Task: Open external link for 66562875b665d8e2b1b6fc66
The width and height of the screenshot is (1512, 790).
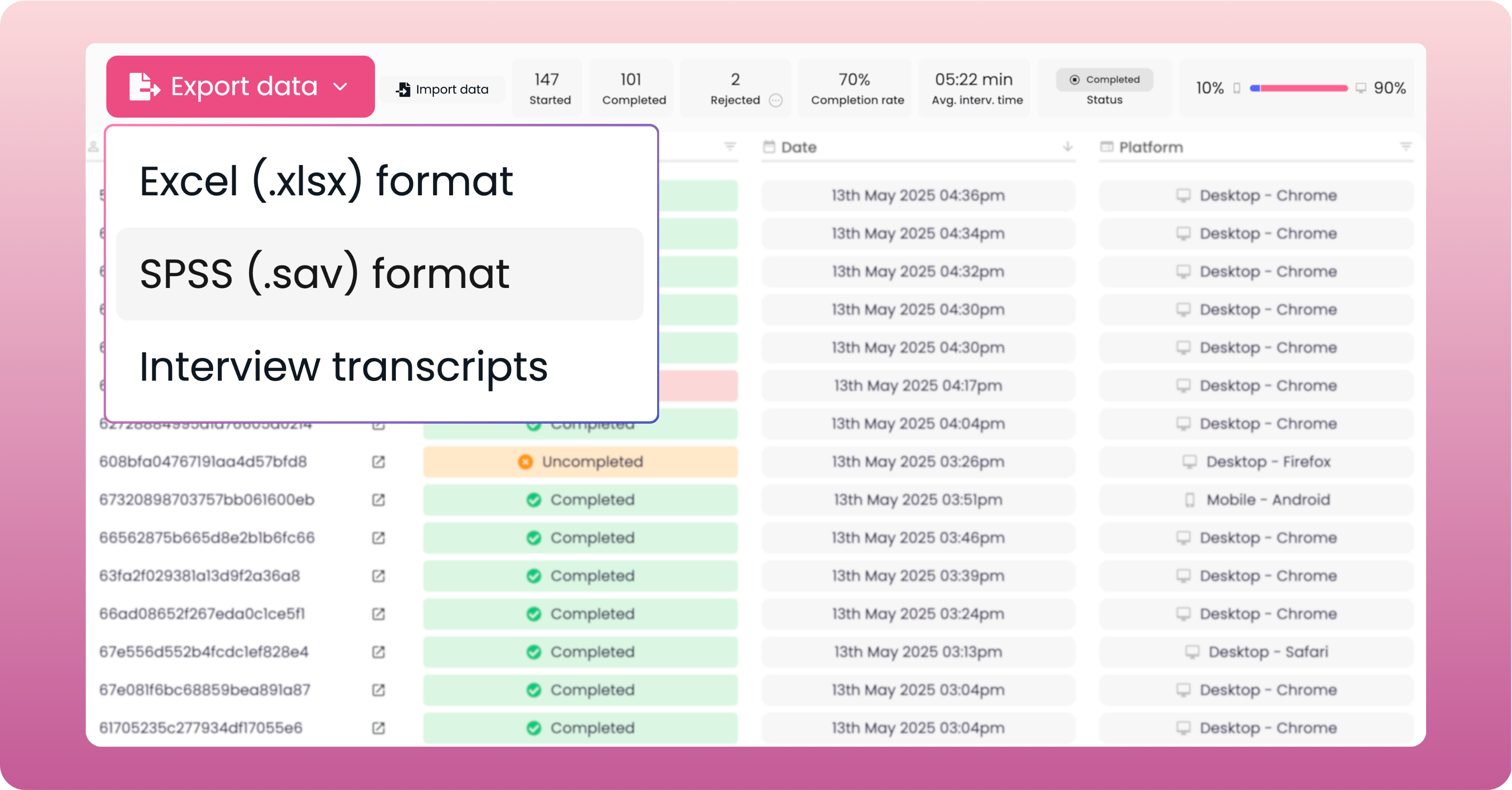Action: pos(379,538)
